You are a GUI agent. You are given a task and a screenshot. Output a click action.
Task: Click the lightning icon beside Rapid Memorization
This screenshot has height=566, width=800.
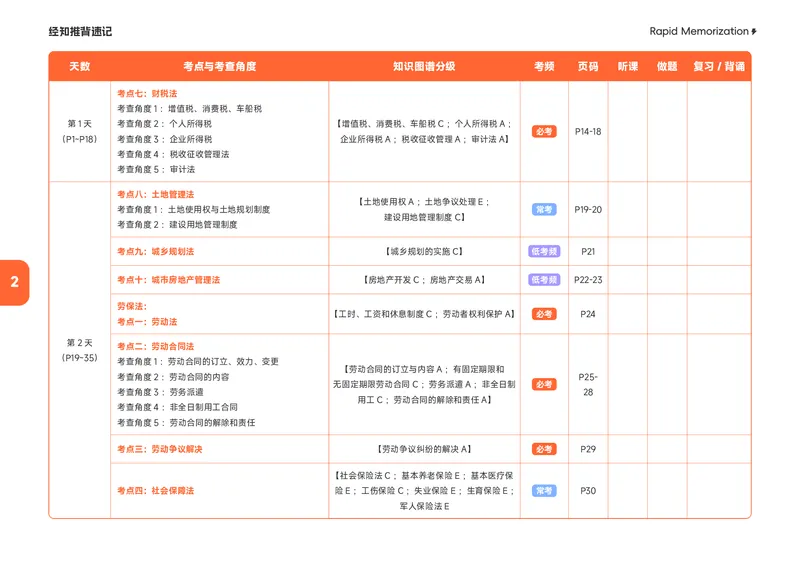pos(754,32)
